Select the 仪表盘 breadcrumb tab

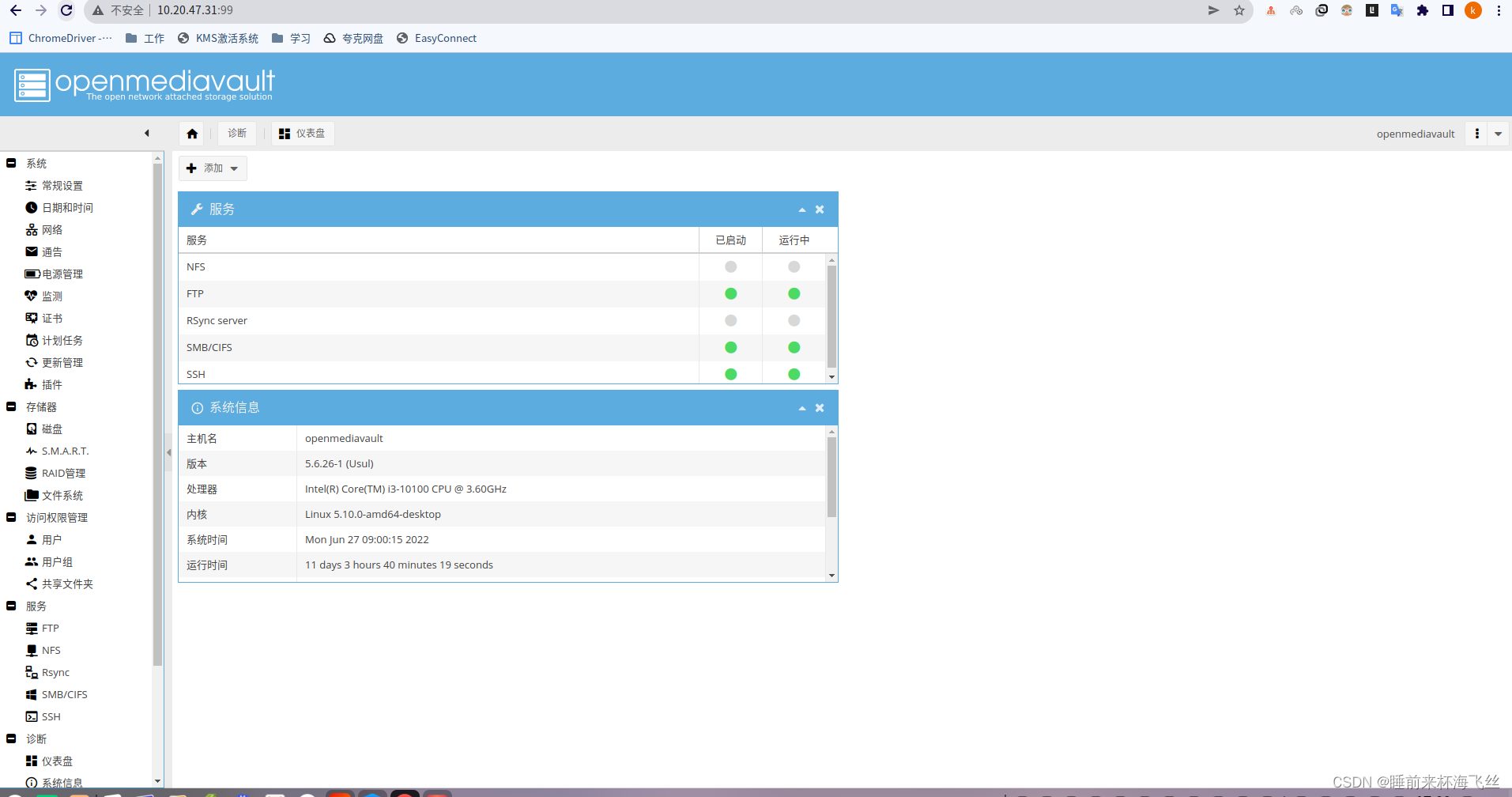point(303,134)
